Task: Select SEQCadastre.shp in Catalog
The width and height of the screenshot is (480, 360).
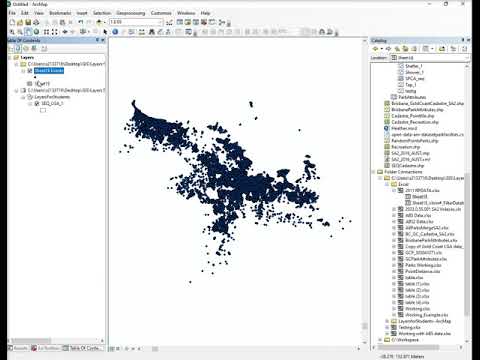Action: click(x=408, y=166)
